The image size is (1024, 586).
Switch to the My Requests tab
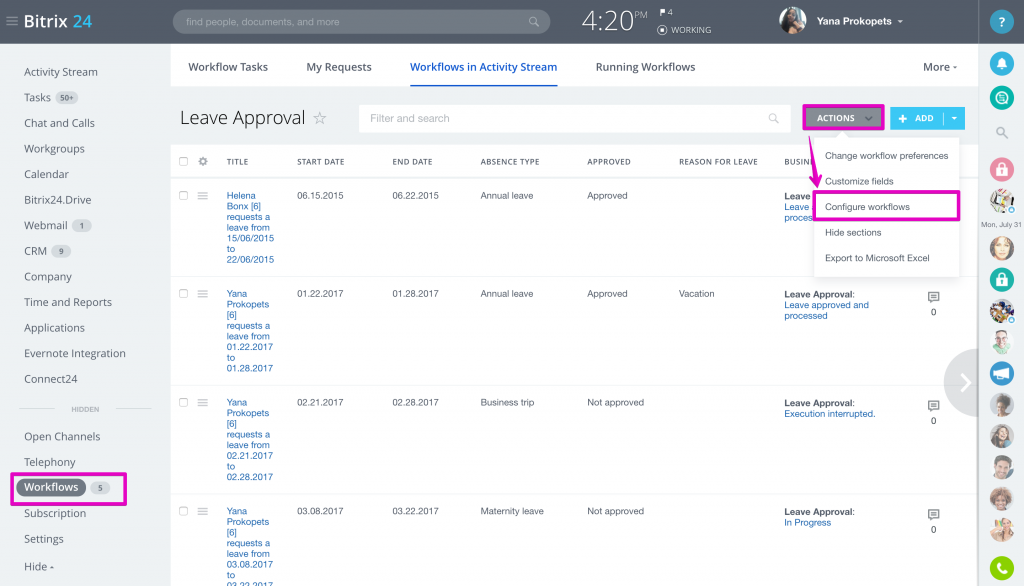click(x=339, y=67)
